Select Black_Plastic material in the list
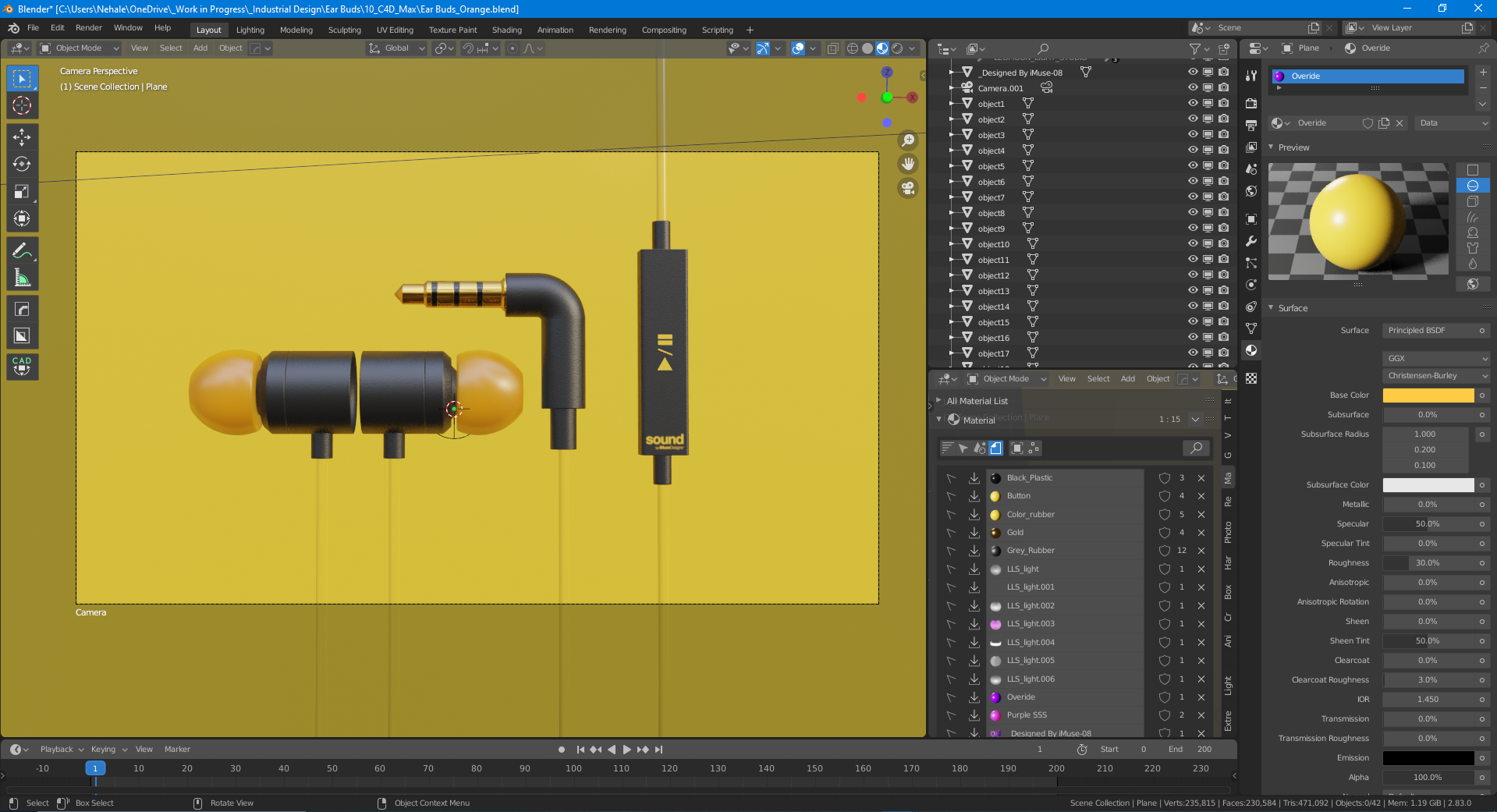This screenshot has height=812, width=1497. pyautogui.click(x=1029, y=478)
